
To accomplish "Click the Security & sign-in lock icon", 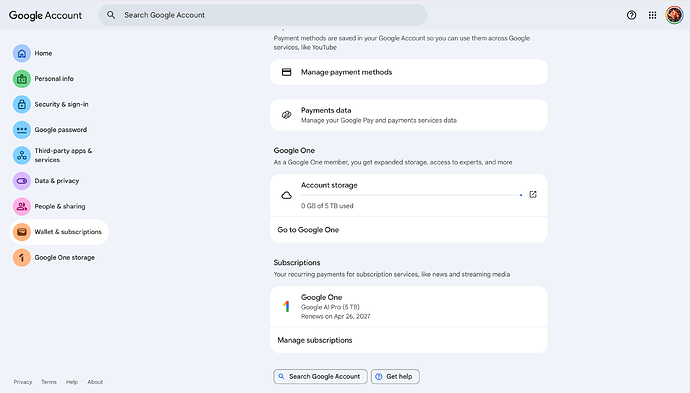I will tap(22, 104).
